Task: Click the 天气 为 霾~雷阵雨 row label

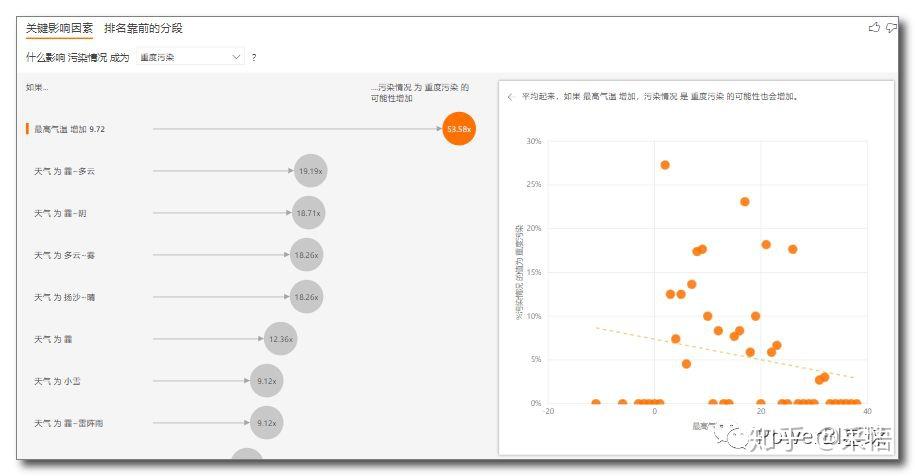Action: pyautogui.click(x=68, y=423)
